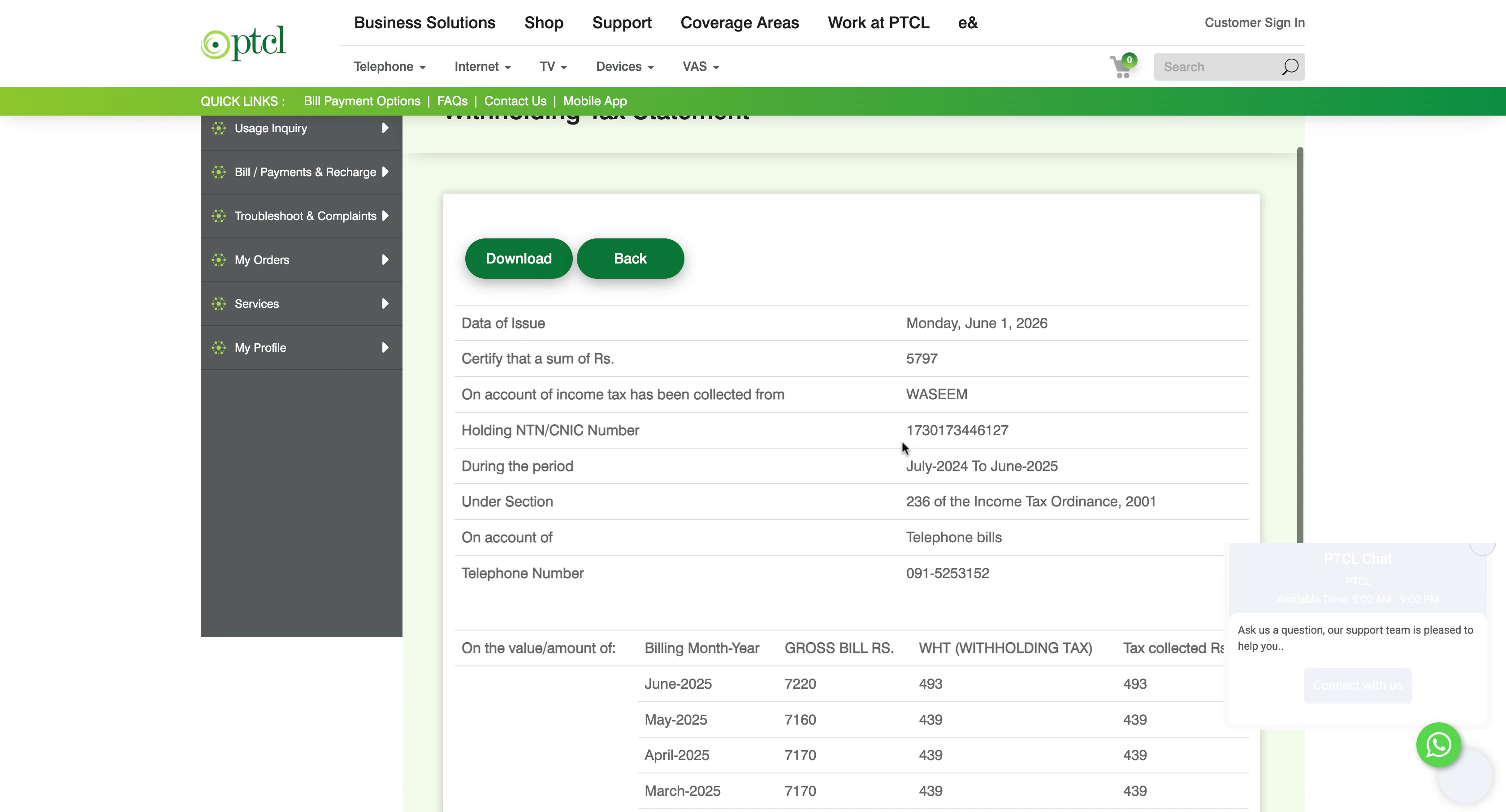Select telephone number 091-5253152
1506x812 pixels.
pos(948,574)
